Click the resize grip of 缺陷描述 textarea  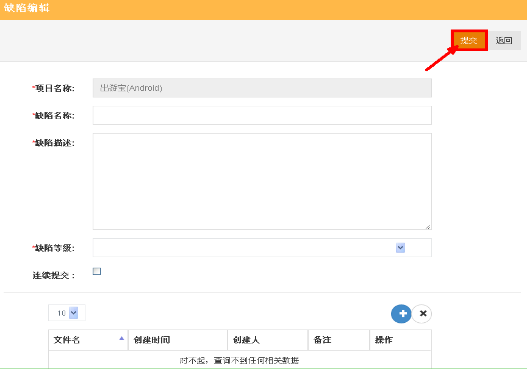(428, 227)
